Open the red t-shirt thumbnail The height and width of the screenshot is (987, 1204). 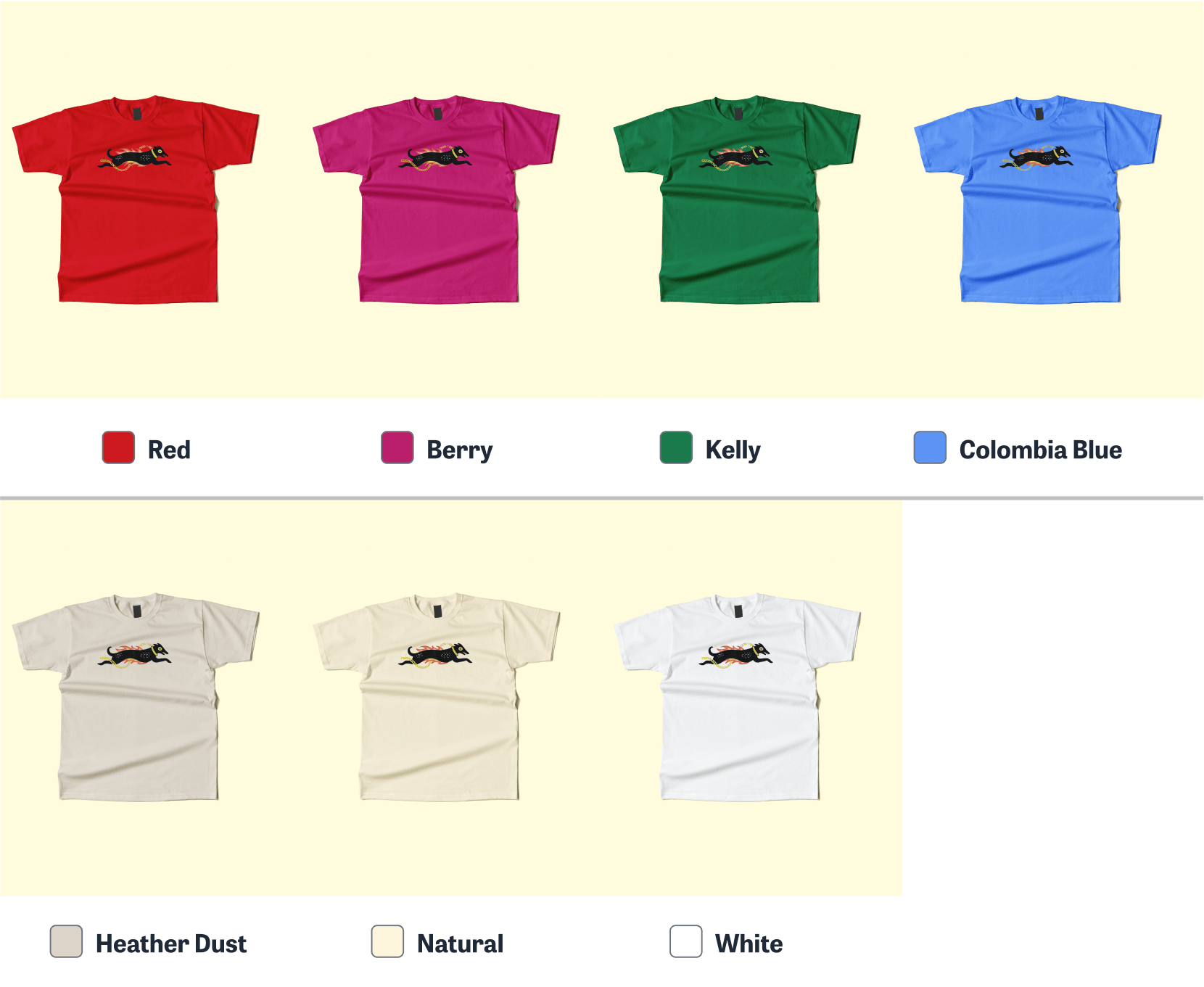click(x=136, y=199)
